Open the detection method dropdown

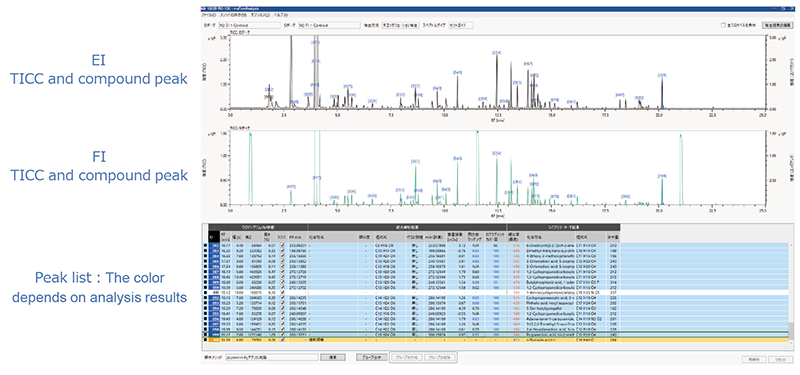[x=401, y=25]
